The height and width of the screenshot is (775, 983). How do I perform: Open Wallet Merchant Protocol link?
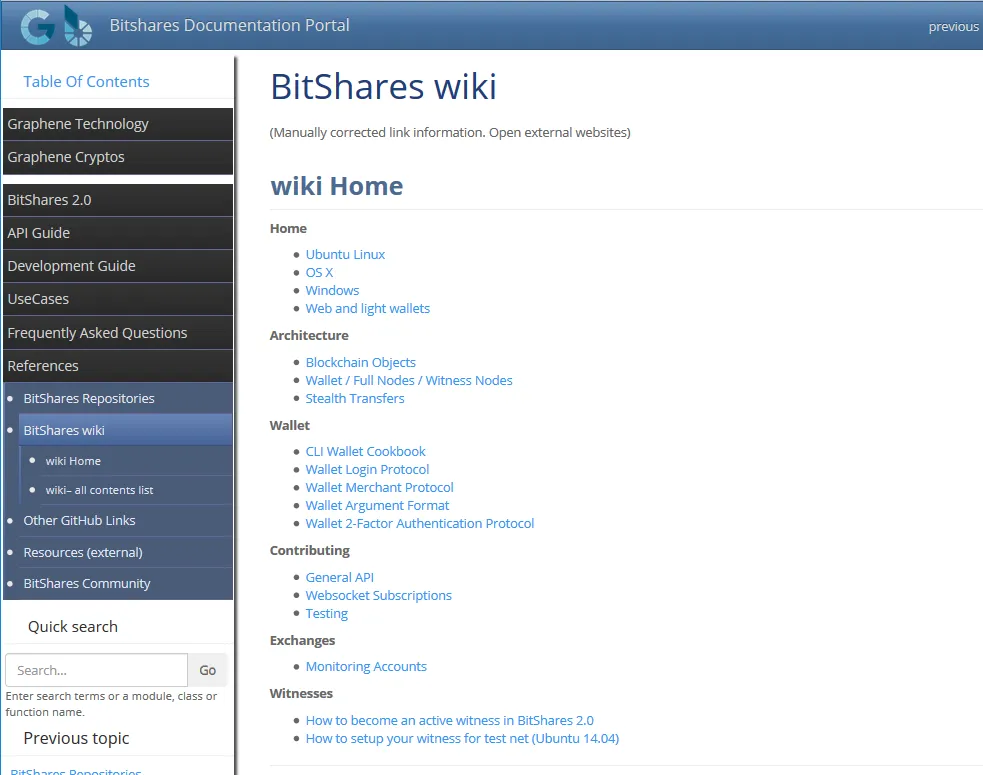379,488
